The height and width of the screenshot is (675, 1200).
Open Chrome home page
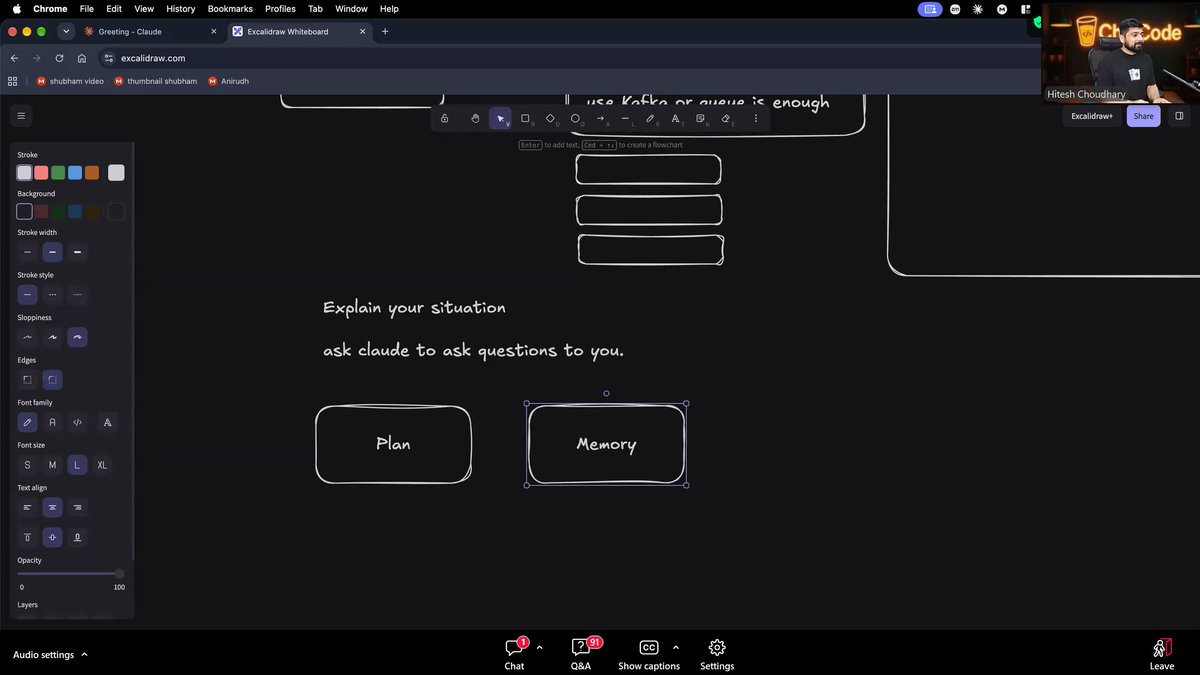pyautogui.click(x=82, y=58)
